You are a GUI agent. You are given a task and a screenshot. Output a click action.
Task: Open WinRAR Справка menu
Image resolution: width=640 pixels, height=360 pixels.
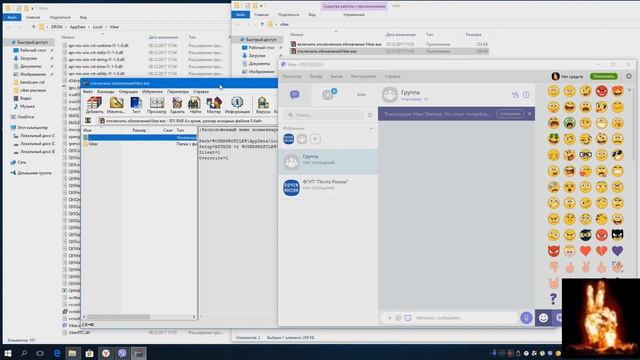point(201,92)
